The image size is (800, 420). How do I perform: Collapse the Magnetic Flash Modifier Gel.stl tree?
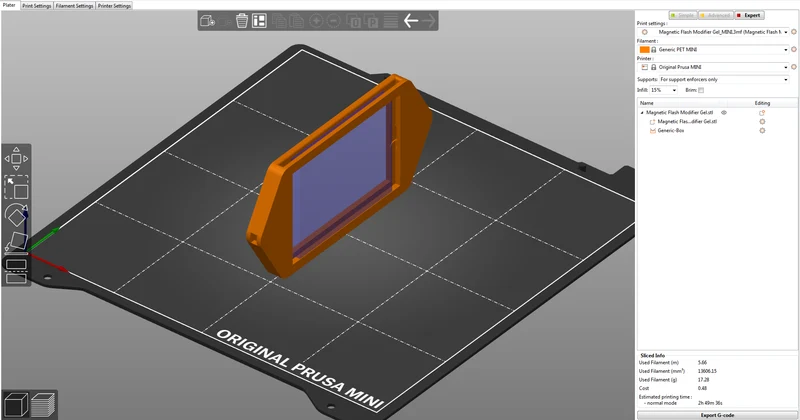click(642, 113)
